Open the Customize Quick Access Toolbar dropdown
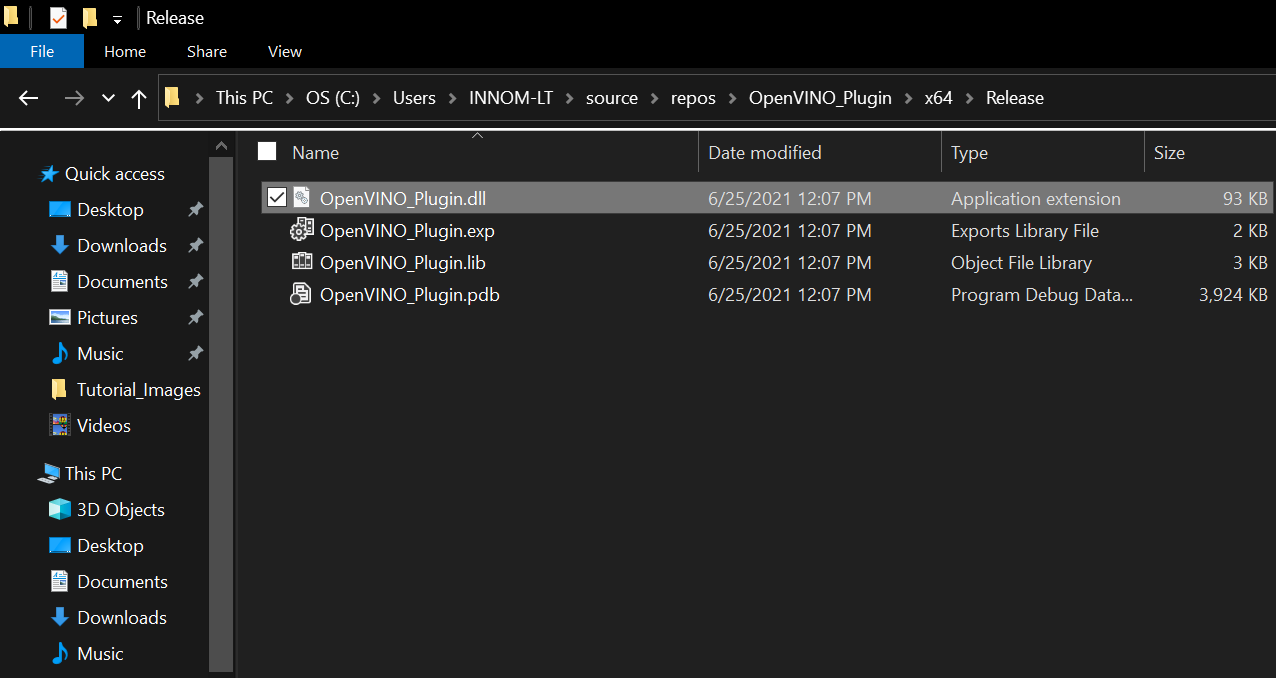This screenshot has height=678, width=1276. tap(117, 20)
